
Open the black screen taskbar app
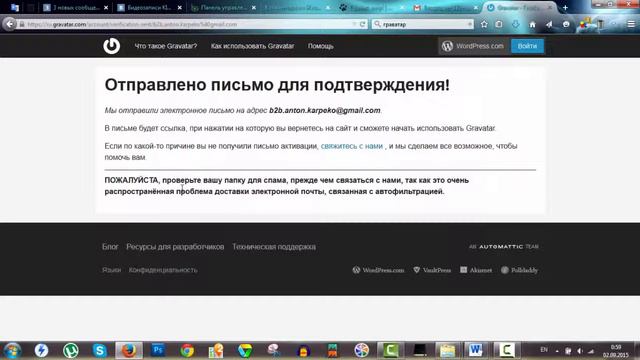(x=420, y=350)
